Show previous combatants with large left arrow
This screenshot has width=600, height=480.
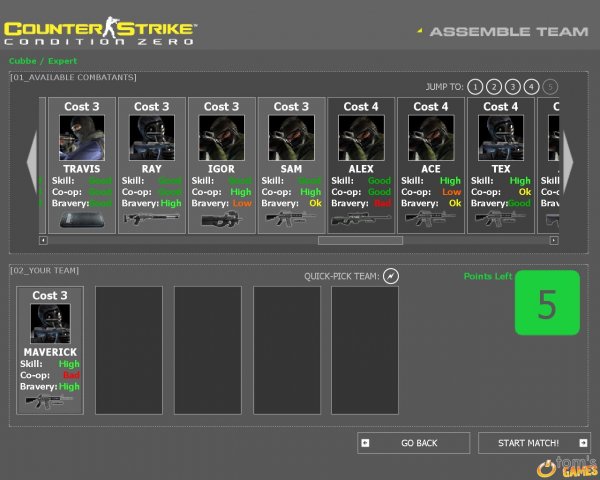[x=32, y=162]
